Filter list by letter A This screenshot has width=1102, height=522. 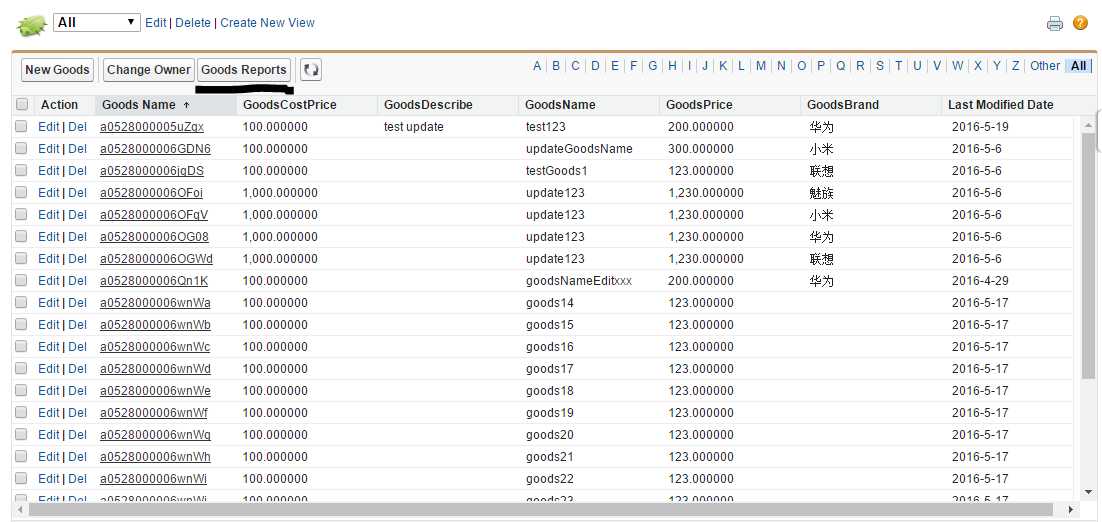click(x=537, y=66)
